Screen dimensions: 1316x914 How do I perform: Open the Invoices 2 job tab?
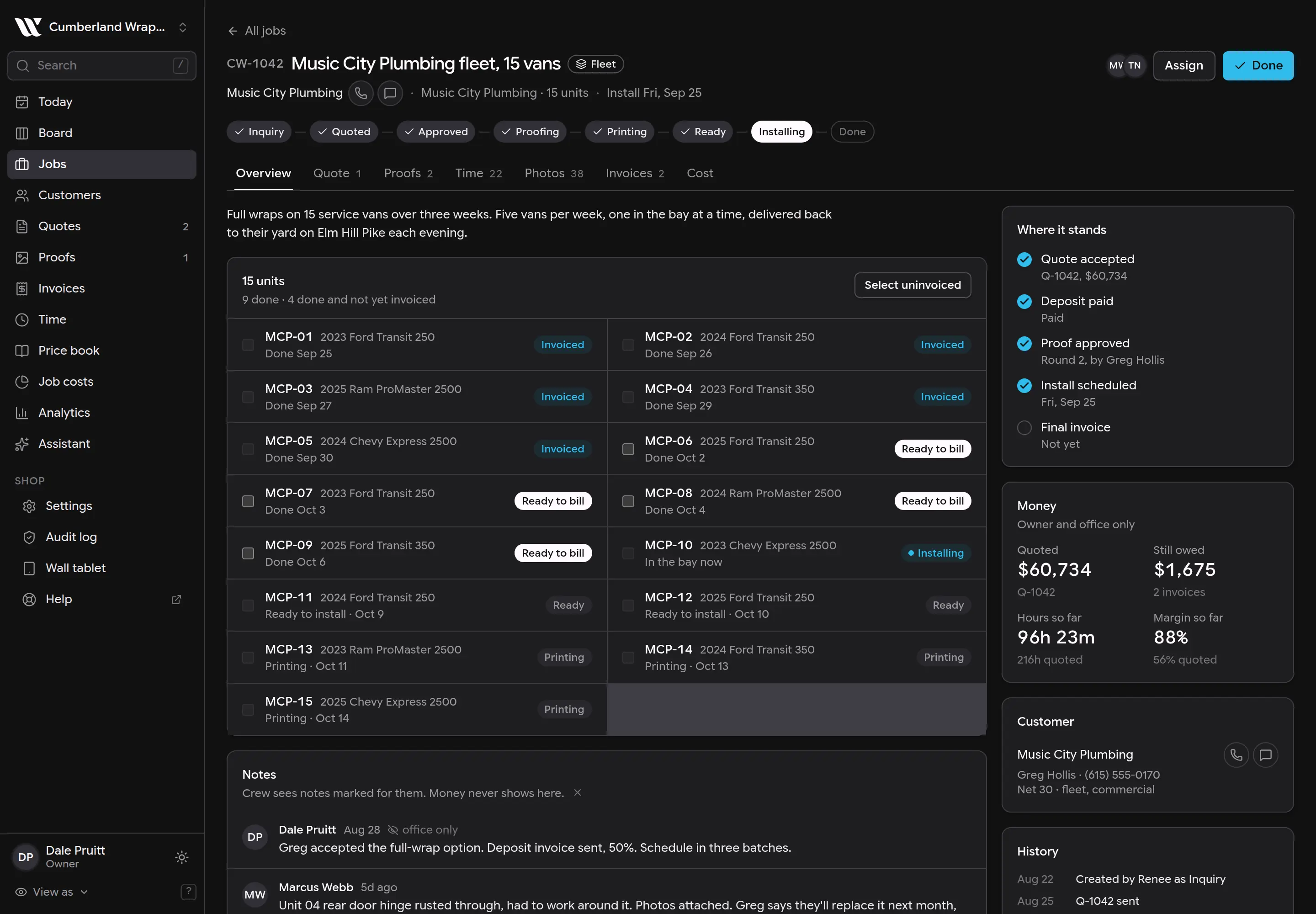coord(635,173)
